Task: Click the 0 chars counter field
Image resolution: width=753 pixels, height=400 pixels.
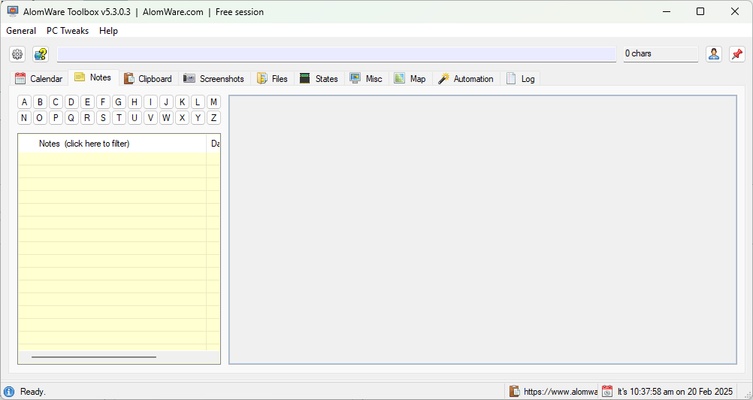Action: click(x=661, y=54)
